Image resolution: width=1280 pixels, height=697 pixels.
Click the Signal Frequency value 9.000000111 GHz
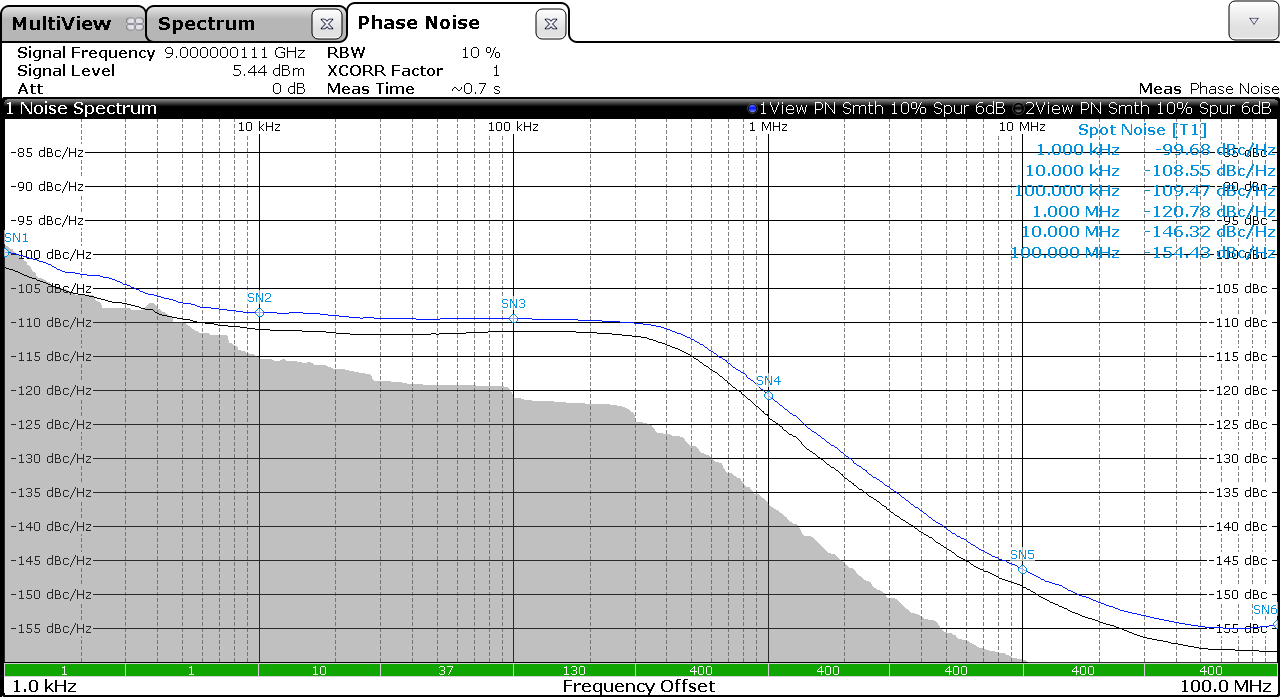[x=234, y=53]
